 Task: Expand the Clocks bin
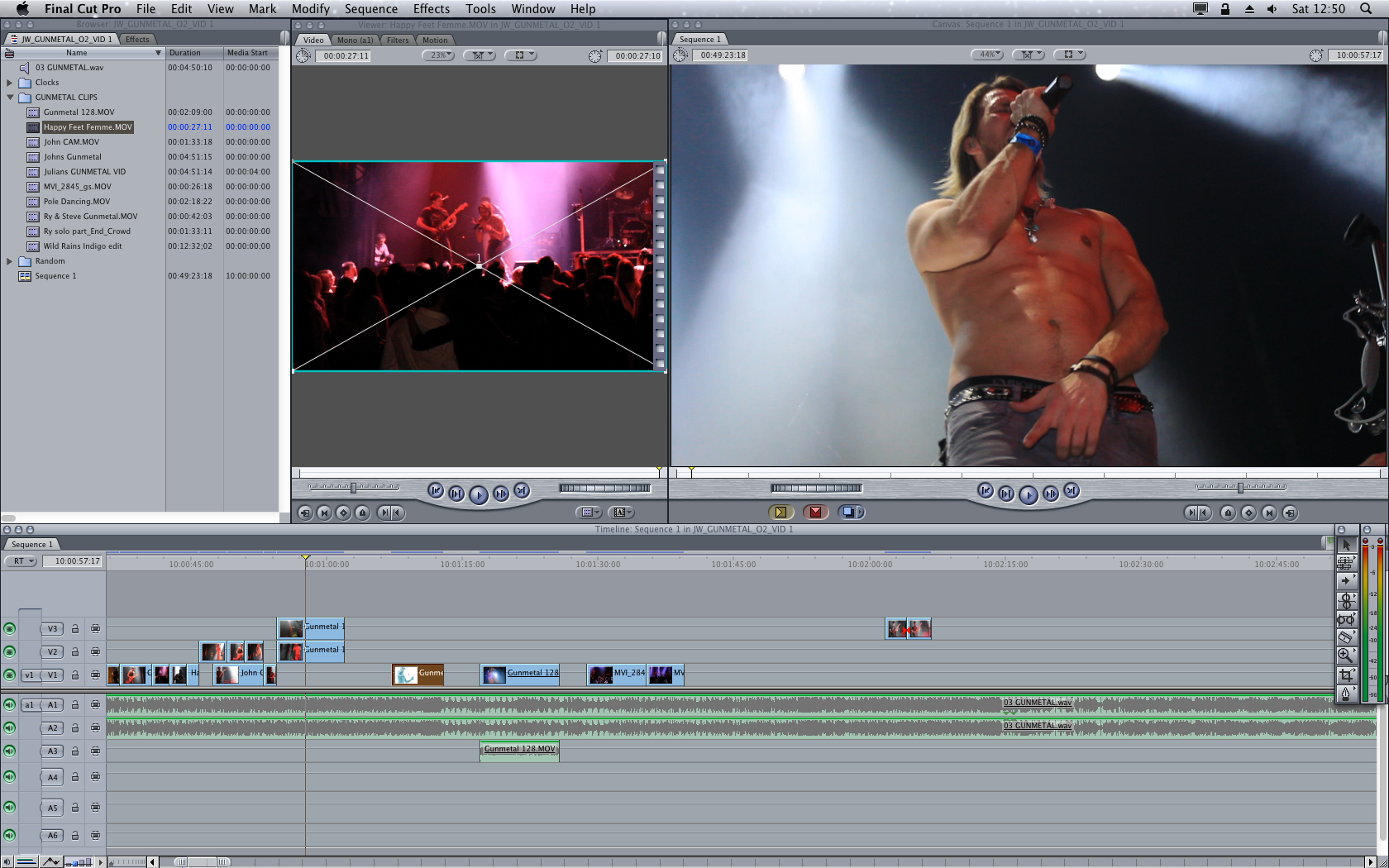click(10, 83)
